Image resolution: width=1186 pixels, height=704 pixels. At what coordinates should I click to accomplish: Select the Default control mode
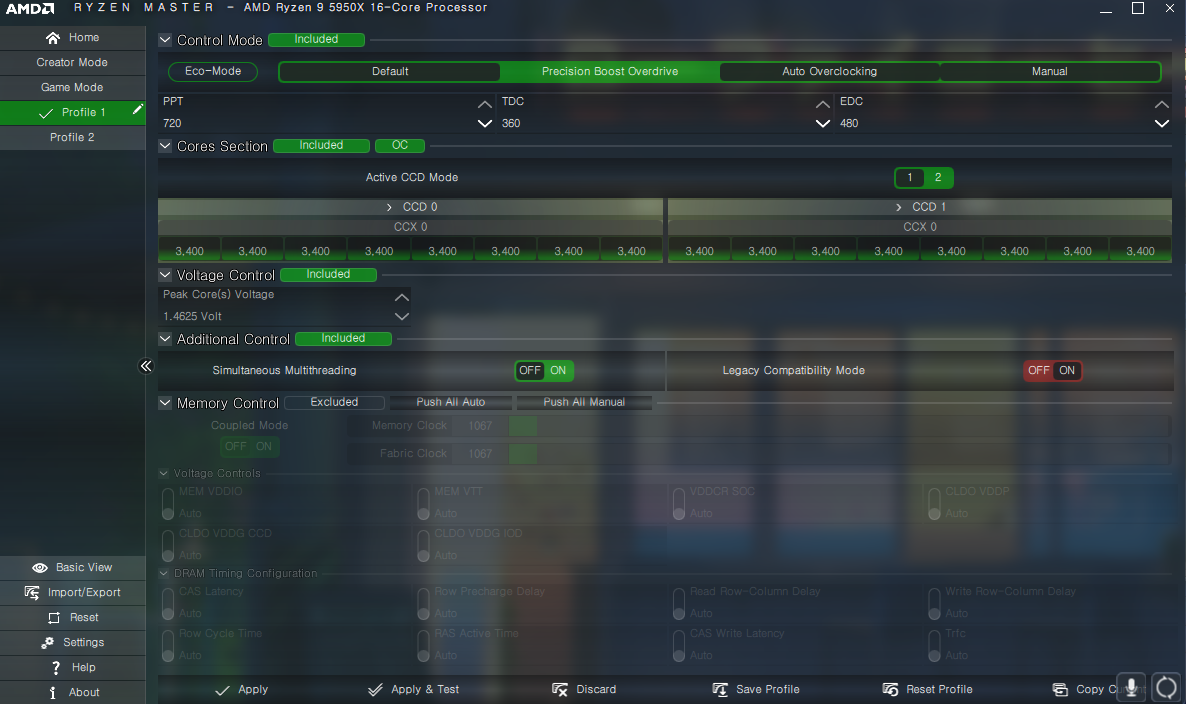tap(390, 72)
